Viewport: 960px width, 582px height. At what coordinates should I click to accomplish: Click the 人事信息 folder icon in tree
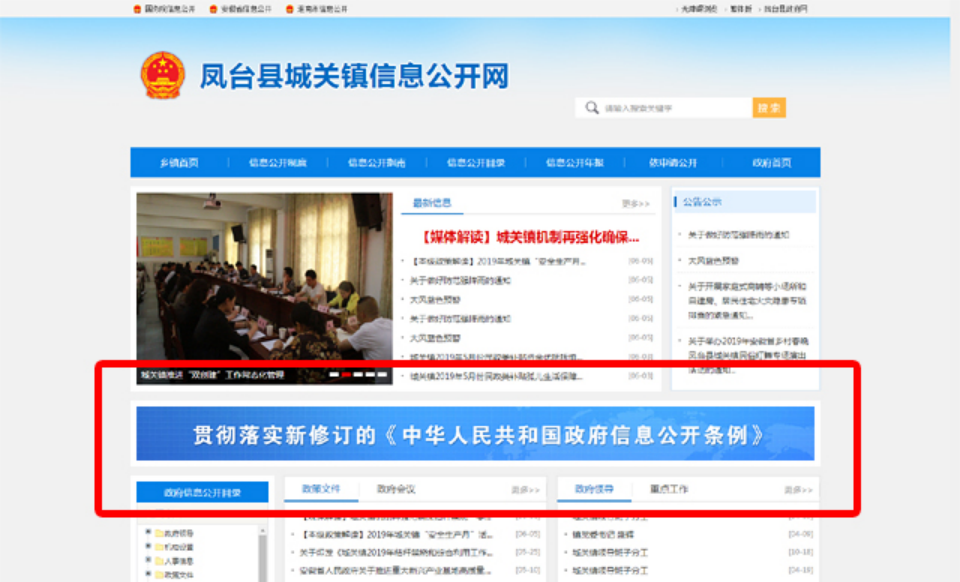point(158,561)
